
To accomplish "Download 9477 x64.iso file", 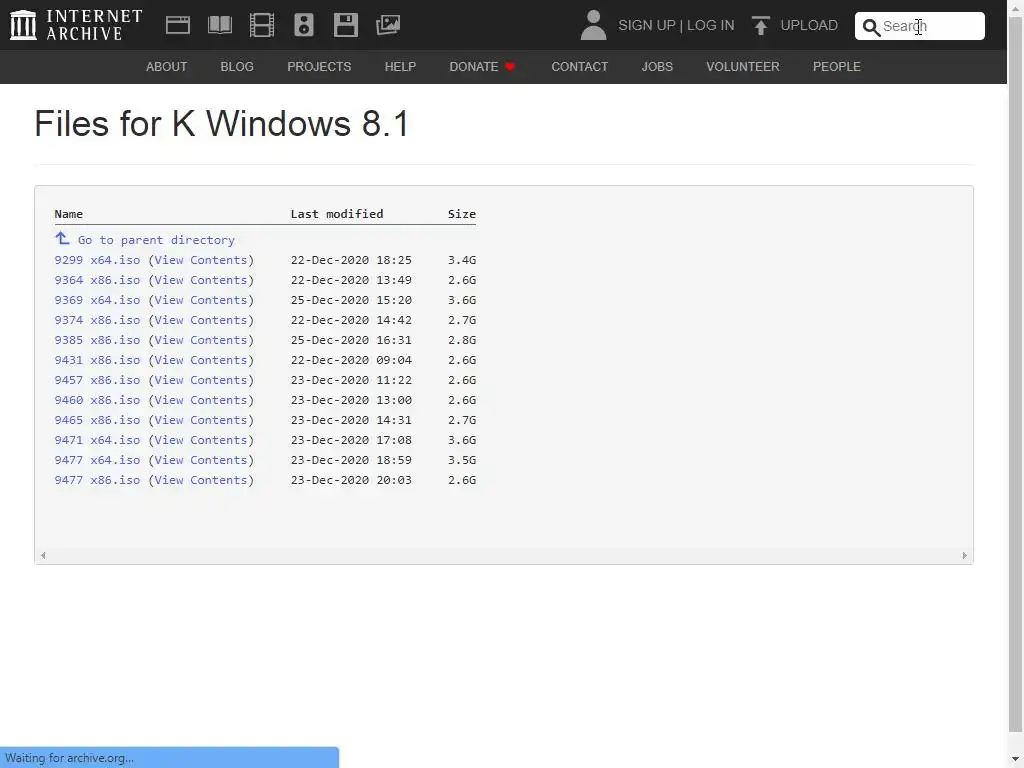I will pos(97,460).
